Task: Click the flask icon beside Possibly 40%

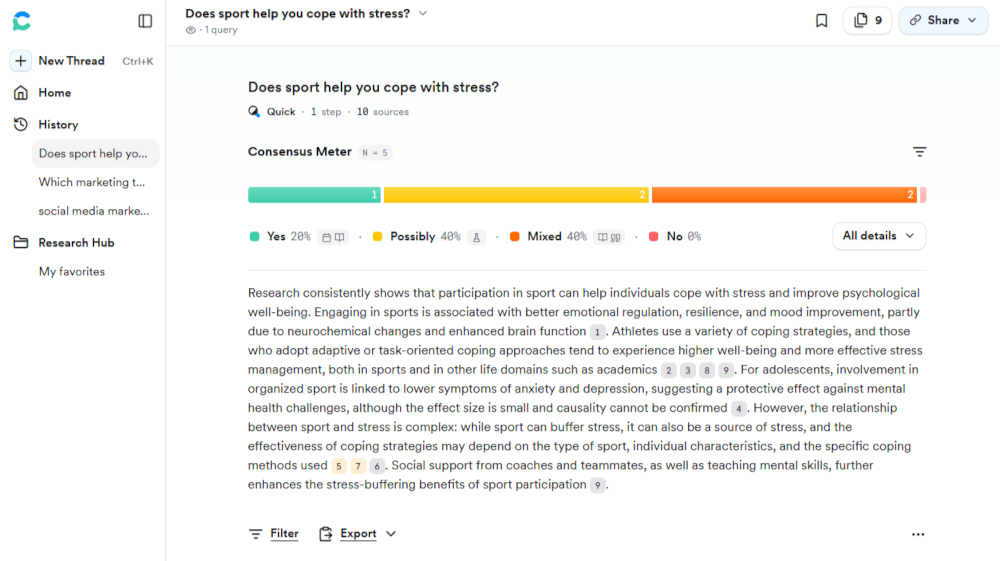Action: [x=476, y=237]
